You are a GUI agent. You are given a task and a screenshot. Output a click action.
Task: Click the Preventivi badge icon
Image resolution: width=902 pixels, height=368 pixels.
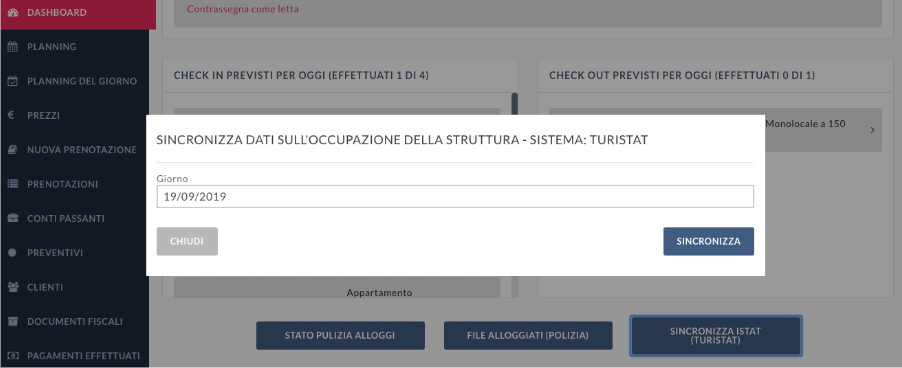point(13,253)
